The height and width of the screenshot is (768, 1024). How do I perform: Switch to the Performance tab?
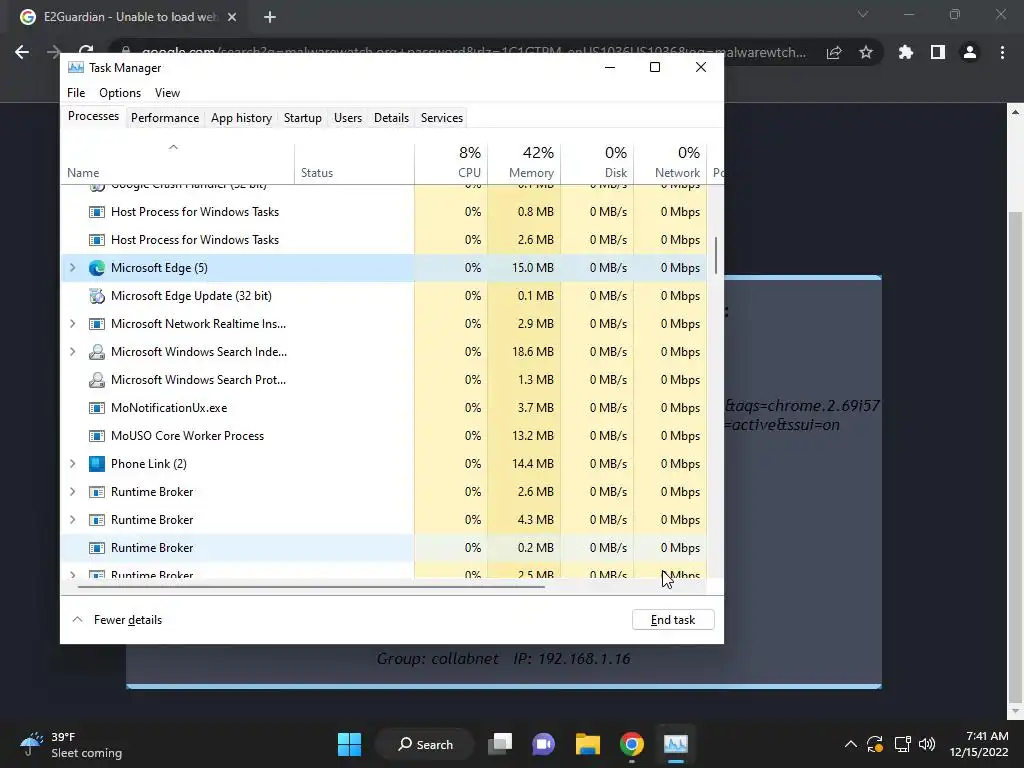pyautogui.click(x=165, y=118)
